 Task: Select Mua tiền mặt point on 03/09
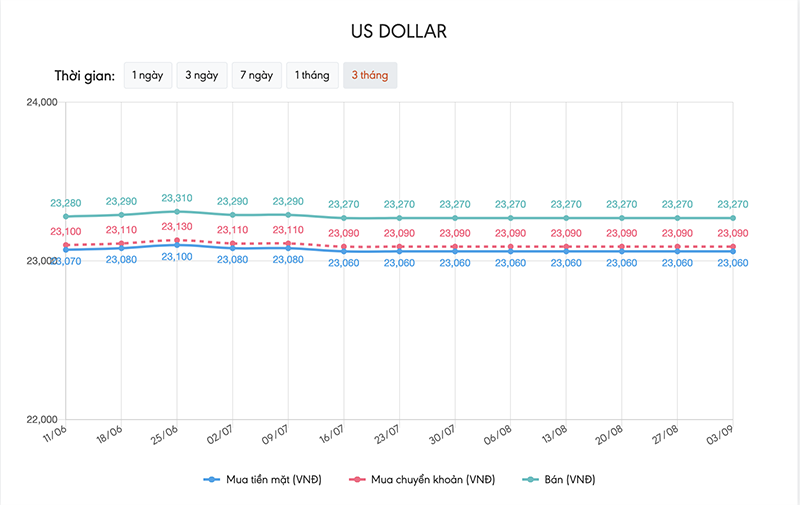[x=734, y=251]
